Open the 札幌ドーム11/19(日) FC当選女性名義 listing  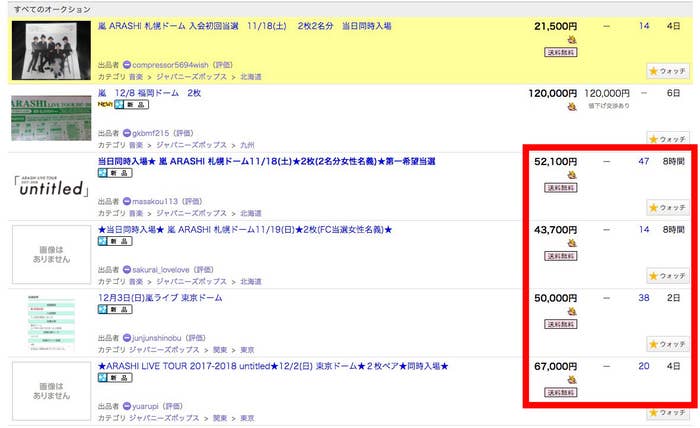[245, 229]
